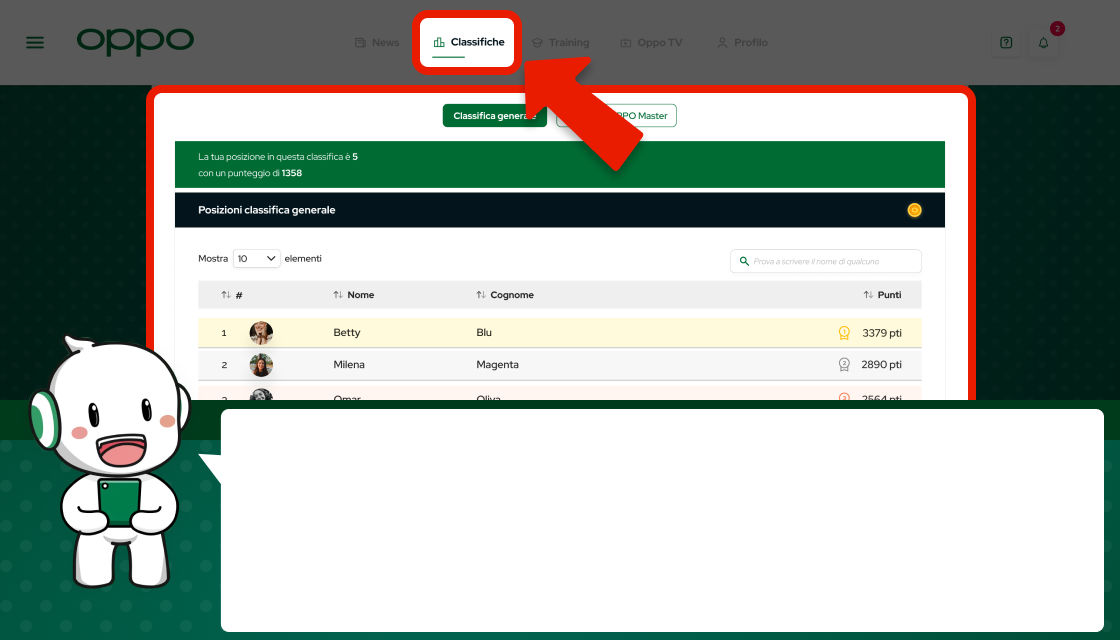
Task: Select the Classifica generale button
Action: [x=494, y=116]
